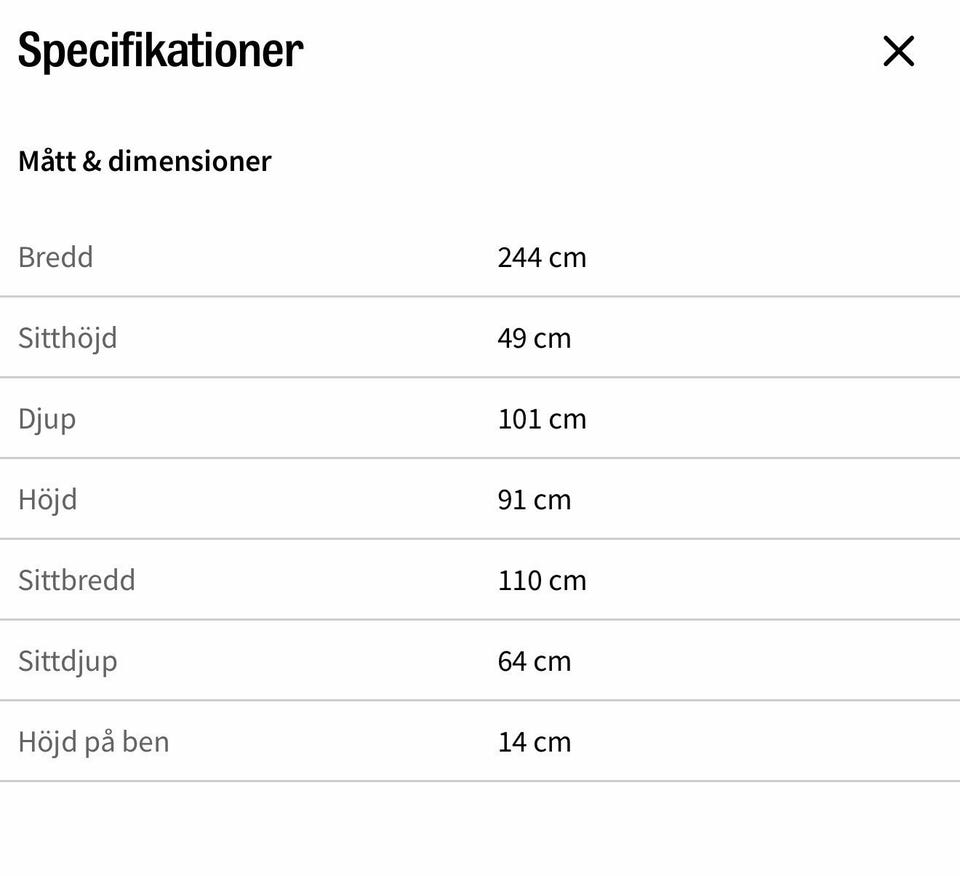
Task: Click the 244 cm width value
Action: point(541,257)
